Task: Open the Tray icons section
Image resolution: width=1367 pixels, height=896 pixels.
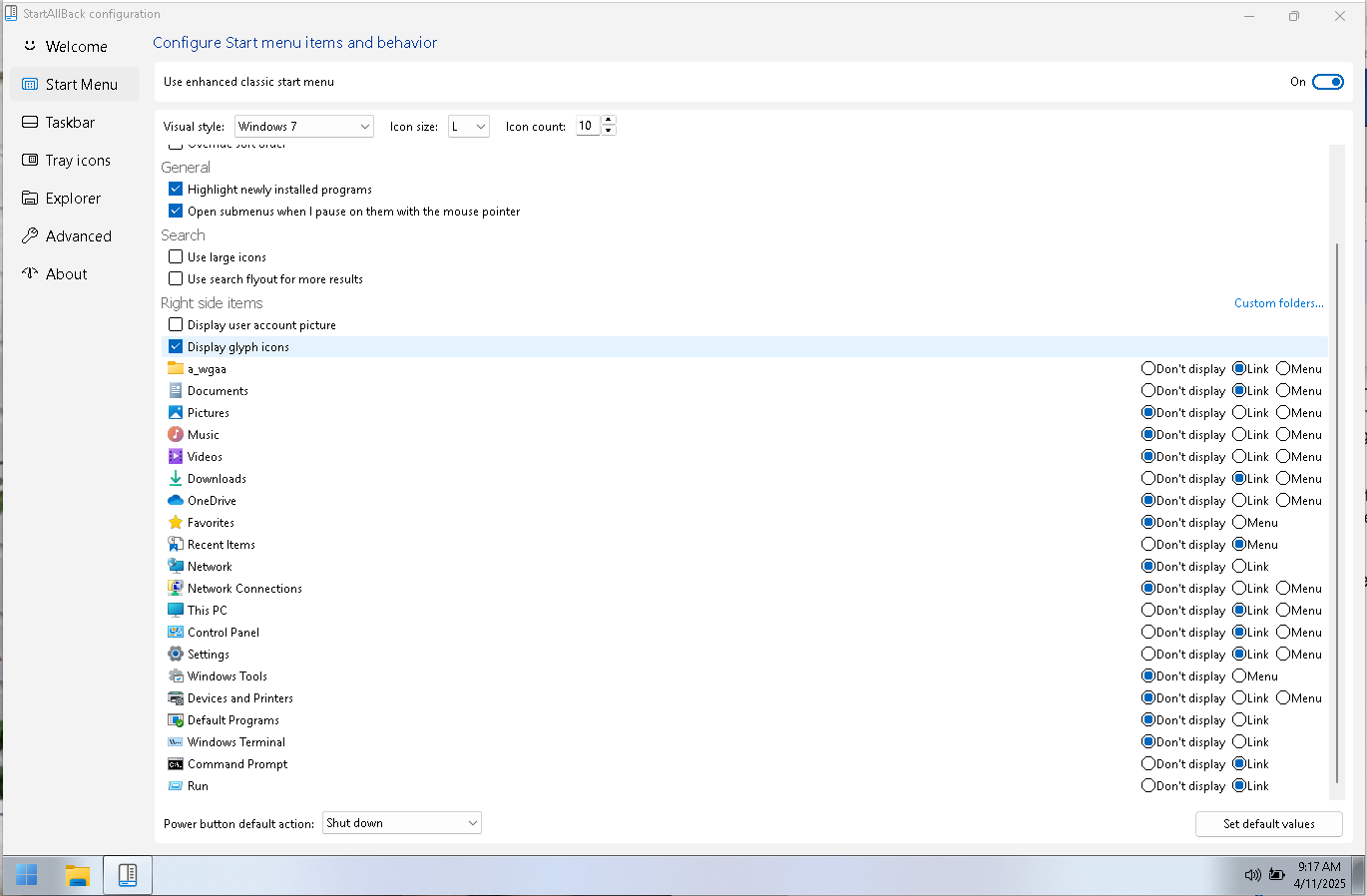Action: point(75,161)
